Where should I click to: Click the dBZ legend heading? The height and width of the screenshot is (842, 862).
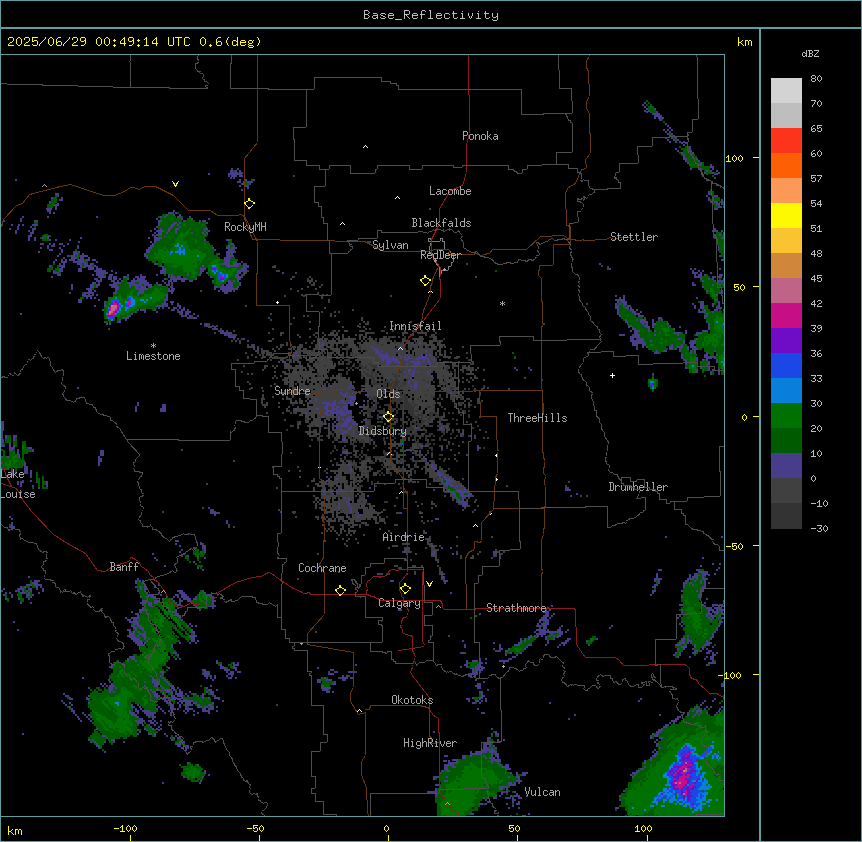810,54
